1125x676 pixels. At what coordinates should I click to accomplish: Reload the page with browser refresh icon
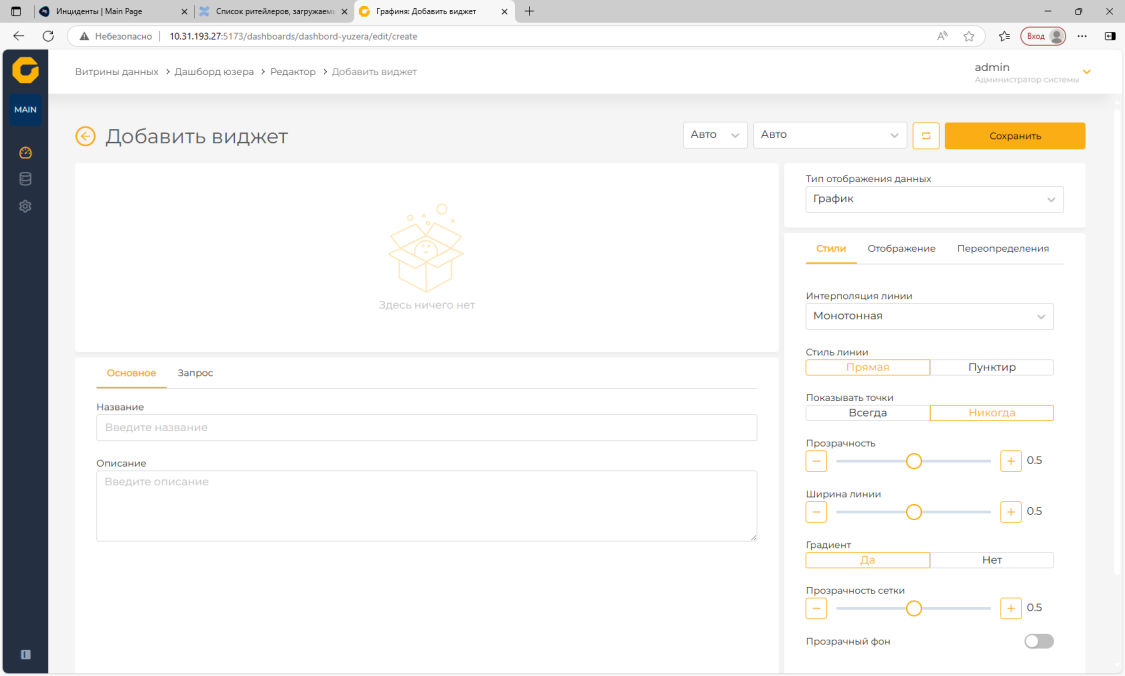pos(48,36)
